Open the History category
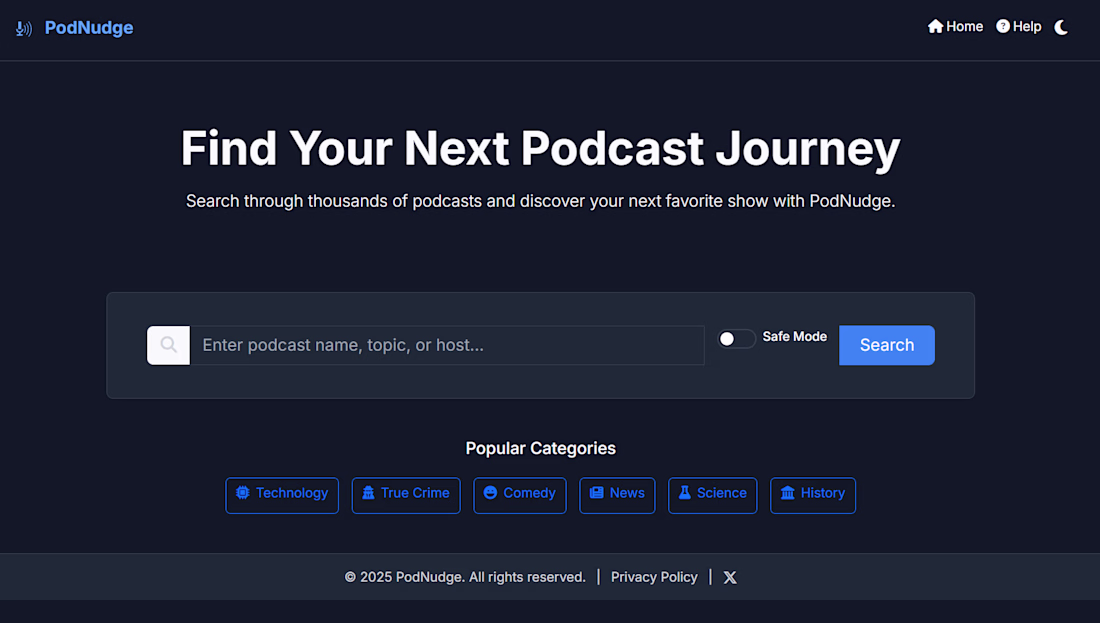This screenshot has height=623, width=1100. 813,495
